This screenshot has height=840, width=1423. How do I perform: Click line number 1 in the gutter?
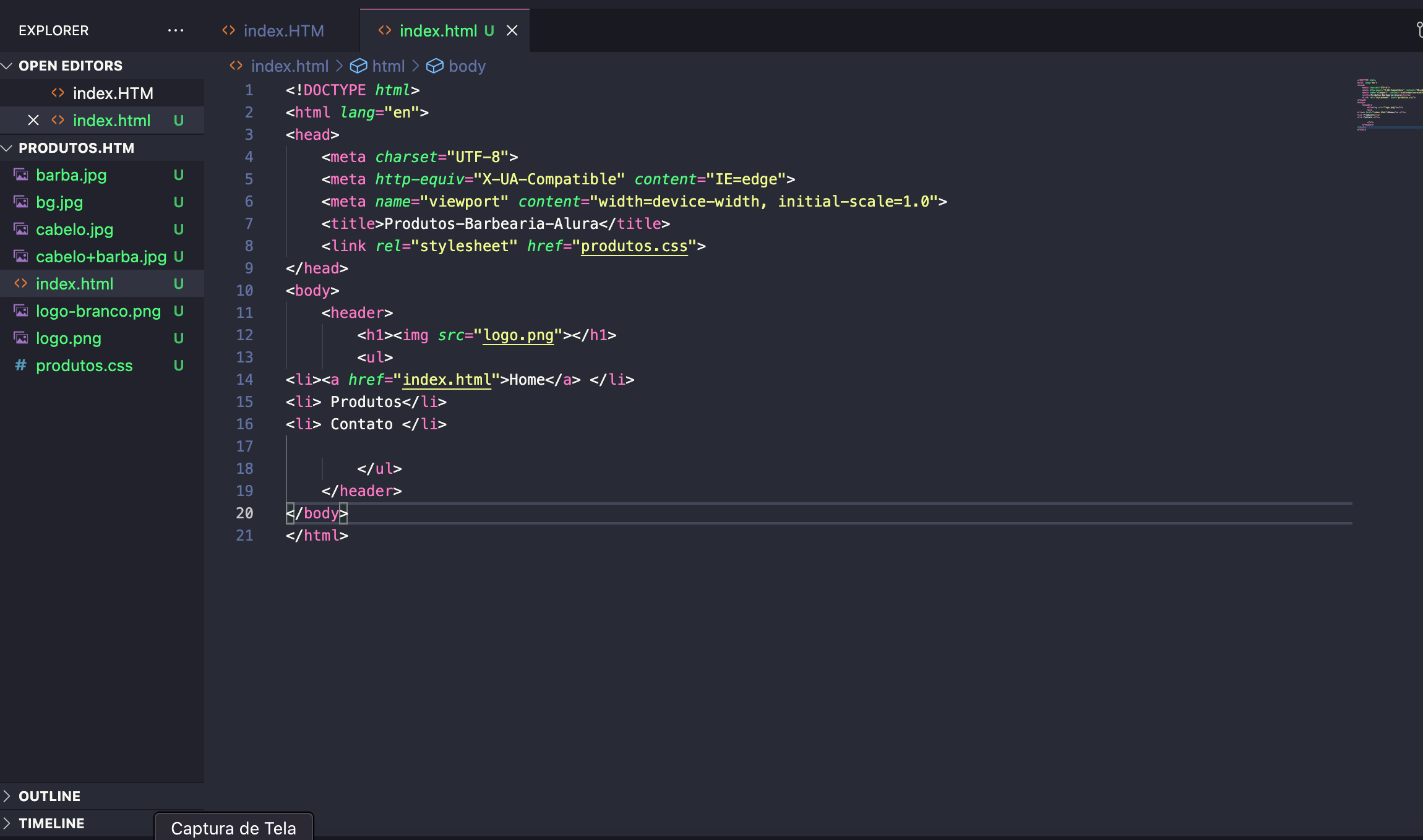tap(249, 90)
